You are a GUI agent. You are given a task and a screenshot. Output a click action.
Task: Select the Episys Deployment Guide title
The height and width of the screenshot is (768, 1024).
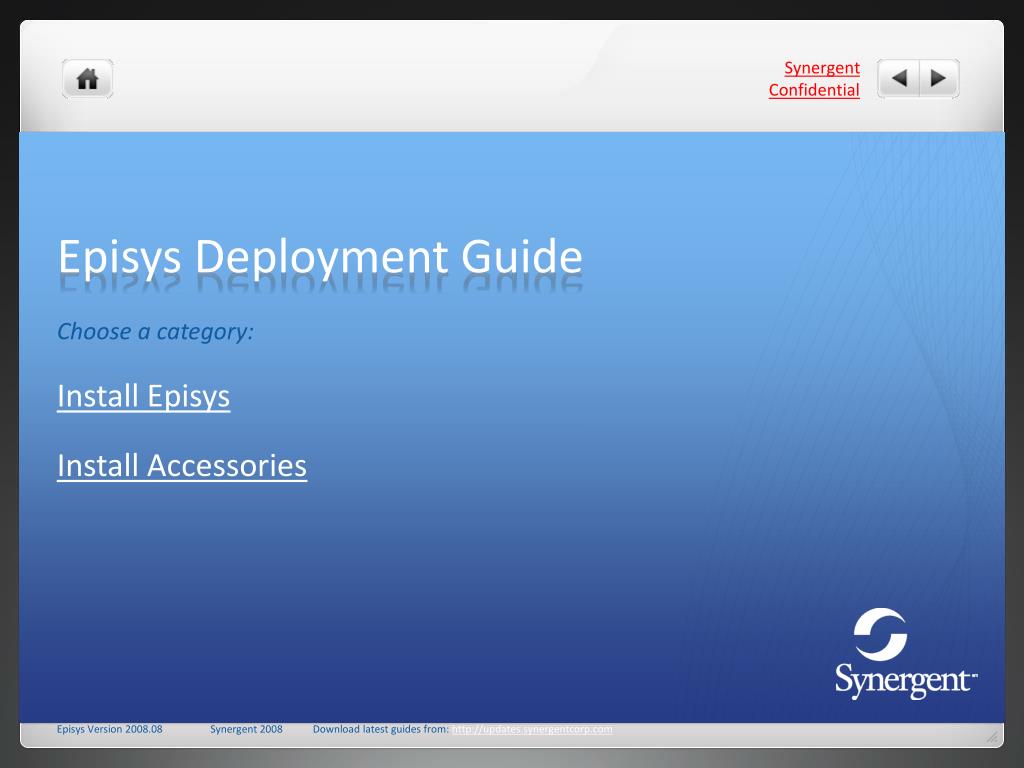tap(320, 257)
